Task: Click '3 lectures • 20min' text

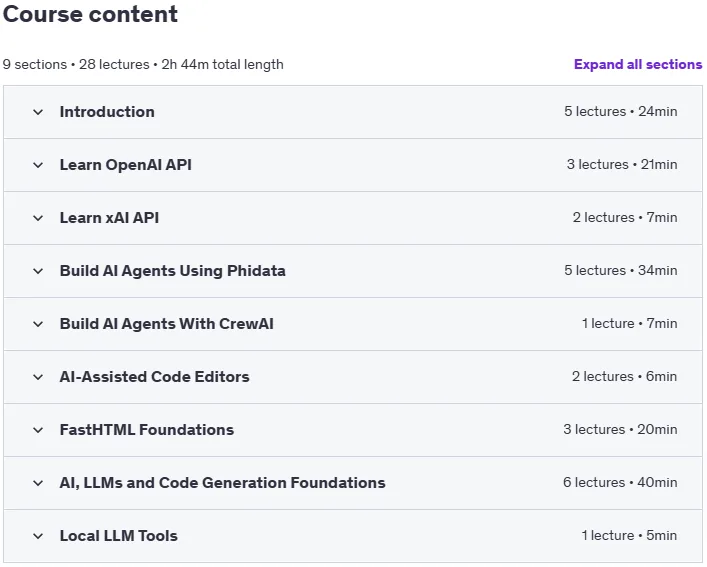Action: [x=620, y=430]
